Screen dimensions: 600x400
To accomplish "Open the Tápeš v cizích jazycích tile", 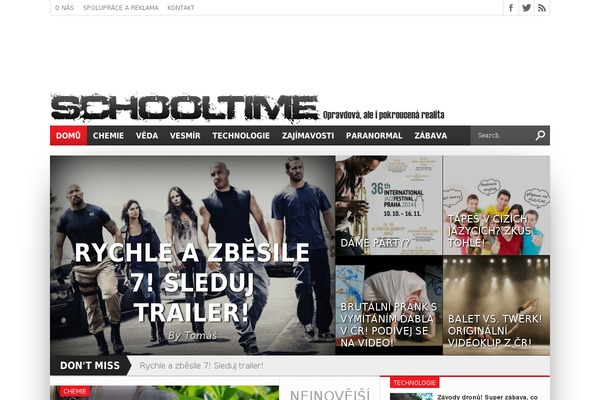I will coord(496,205).
